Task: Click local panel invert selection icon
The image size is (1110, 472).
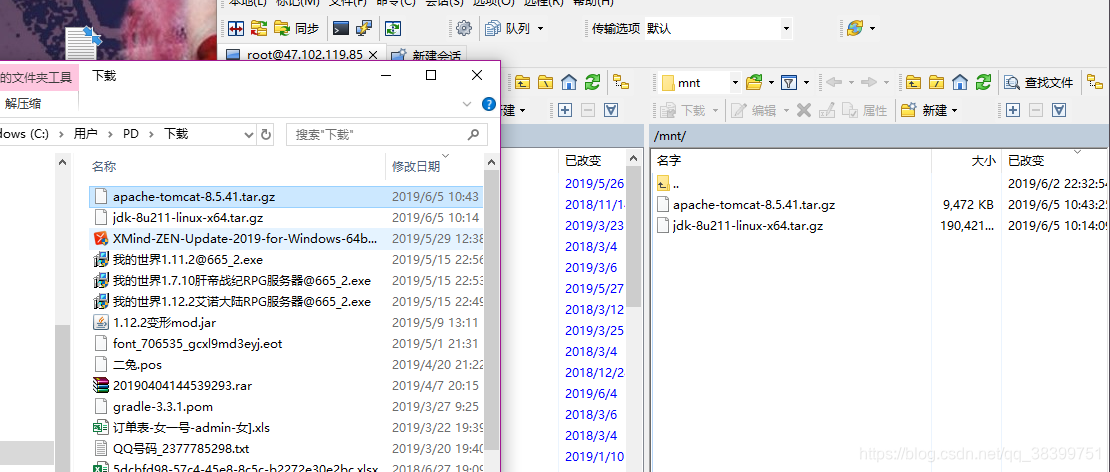Action: click(610, 110)
